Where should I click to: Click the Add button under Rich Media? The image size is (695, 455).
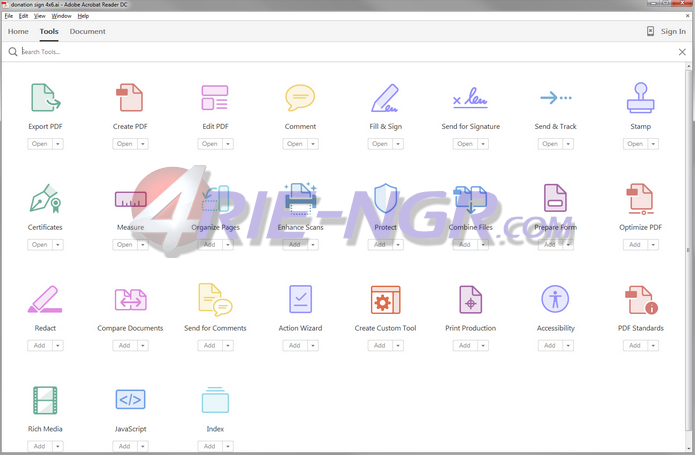[39, 446]
